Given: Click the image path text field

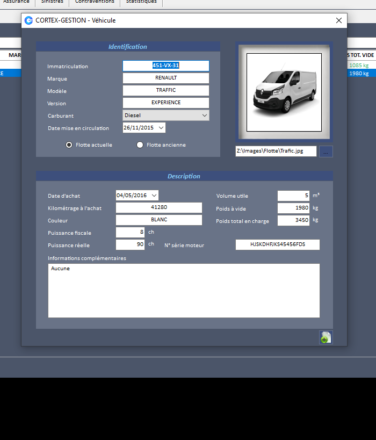Looking at the screenshot, I should (x=276, y=151).
